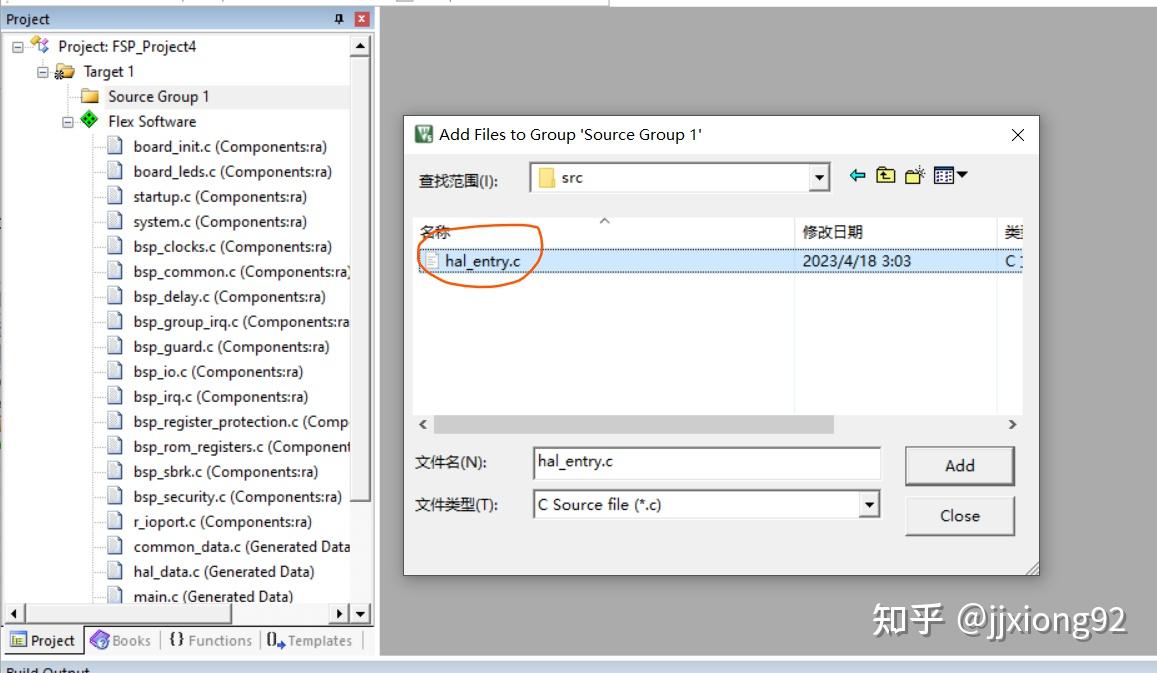Switch to the Templates tab
The width and height of the screenshot is (1157, 673).
310,640
